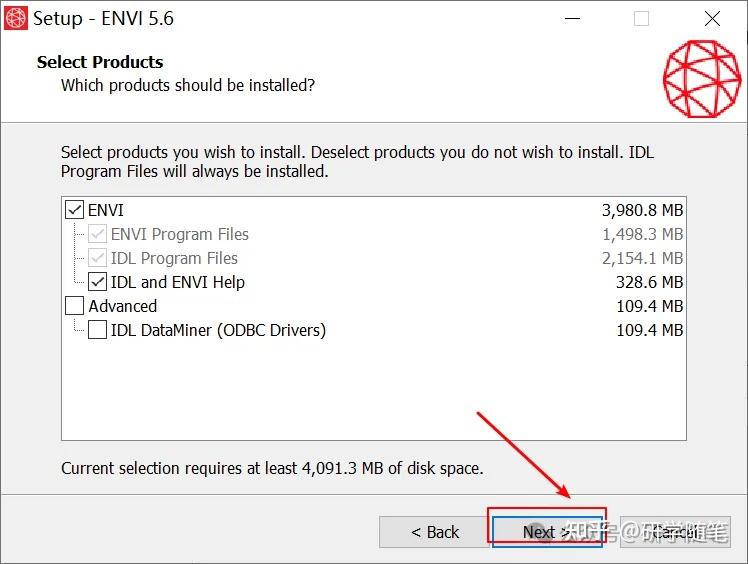Select the ENVI label in product tree
This screenshot has width=748, height=564.
coord(106,211)
